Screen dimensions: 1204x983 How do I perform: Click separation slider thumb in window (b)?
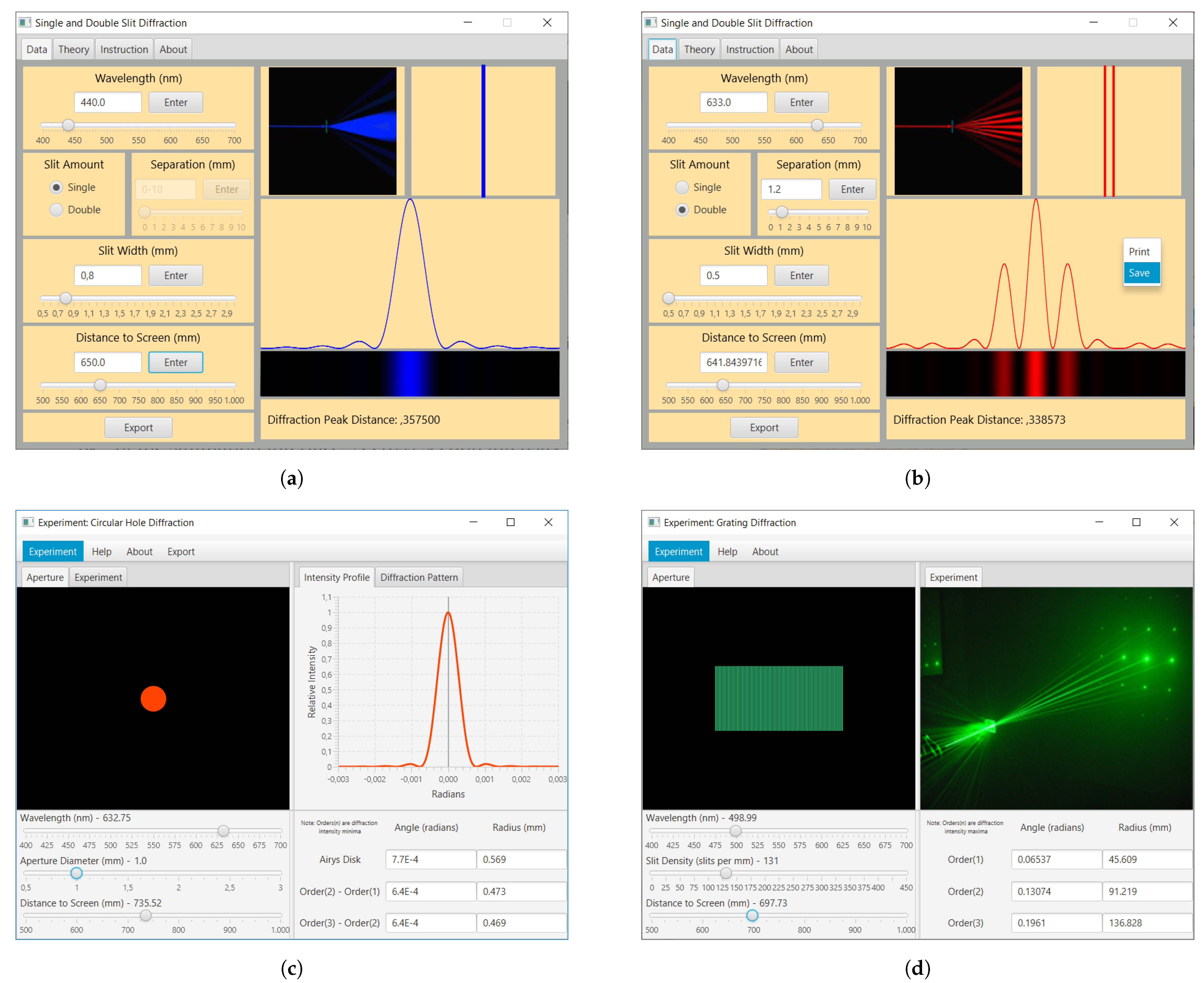[x=783, y=212]
